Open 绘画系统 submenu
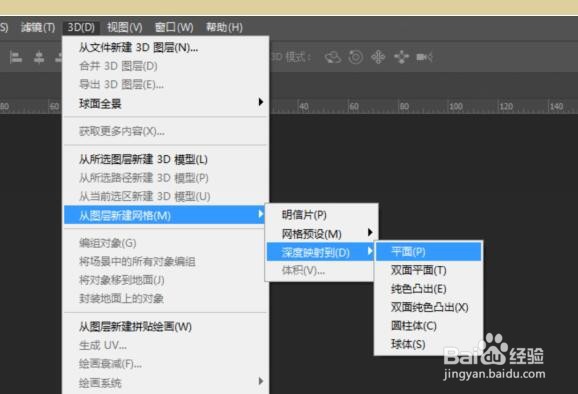578x394 pixels. (166, 383)
